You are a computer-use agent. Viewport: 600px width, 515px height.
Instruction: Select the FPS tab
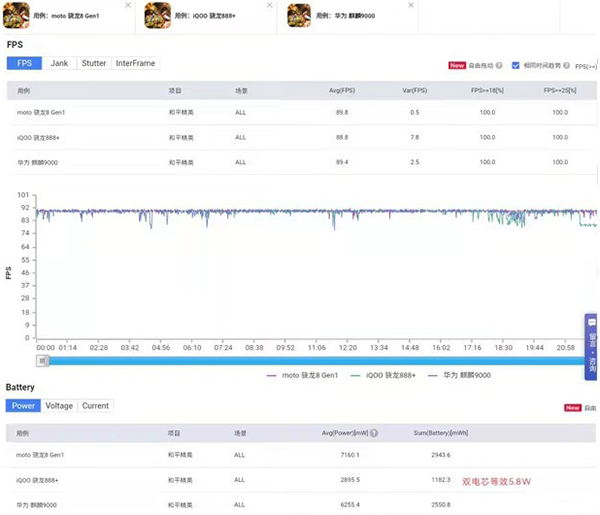[24, 63]
